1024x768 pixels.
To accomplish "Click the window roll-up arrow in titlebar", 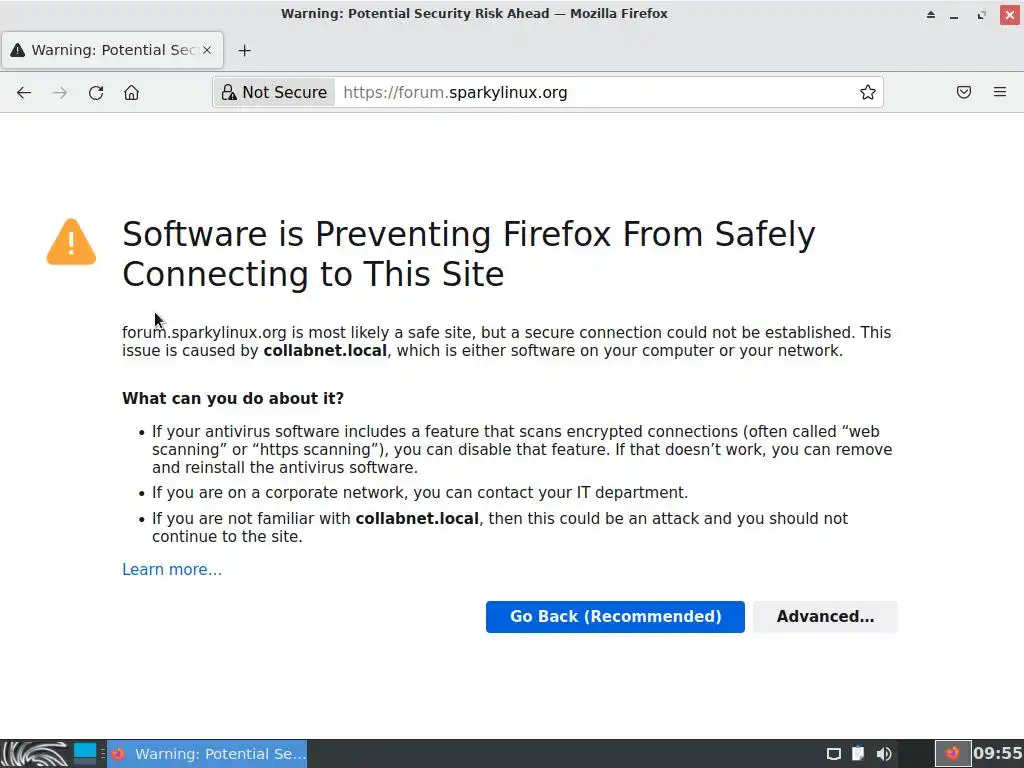I will pyautogui.click(x=931, y=14).
